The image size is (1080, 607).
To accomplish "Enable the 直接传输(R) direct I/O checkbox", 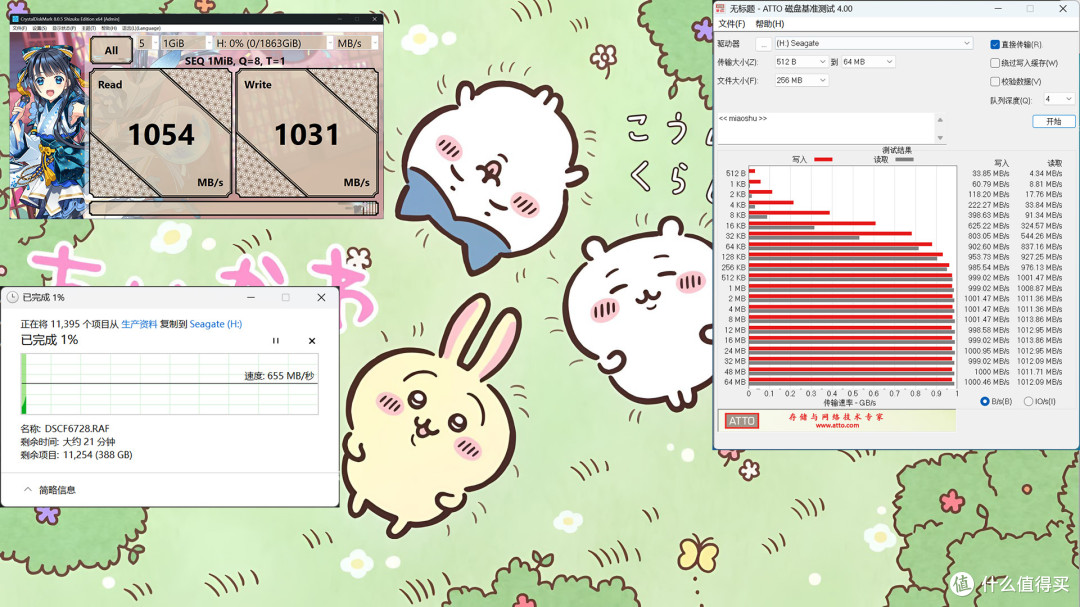I will pos(995,44).
